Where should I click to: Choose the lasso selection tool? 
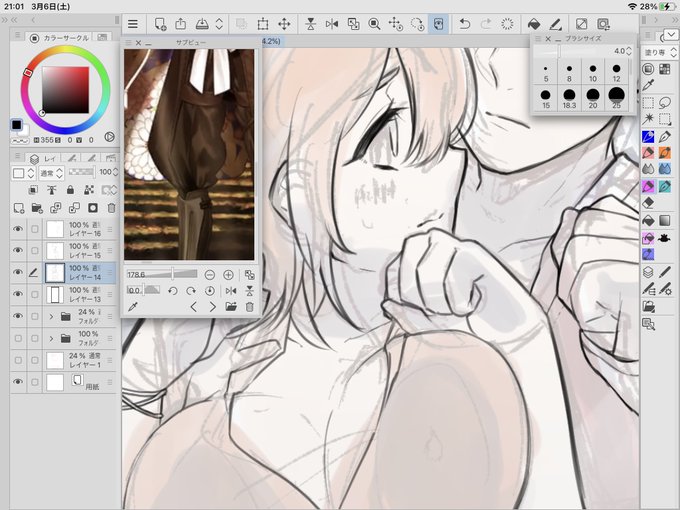point(665,103)
